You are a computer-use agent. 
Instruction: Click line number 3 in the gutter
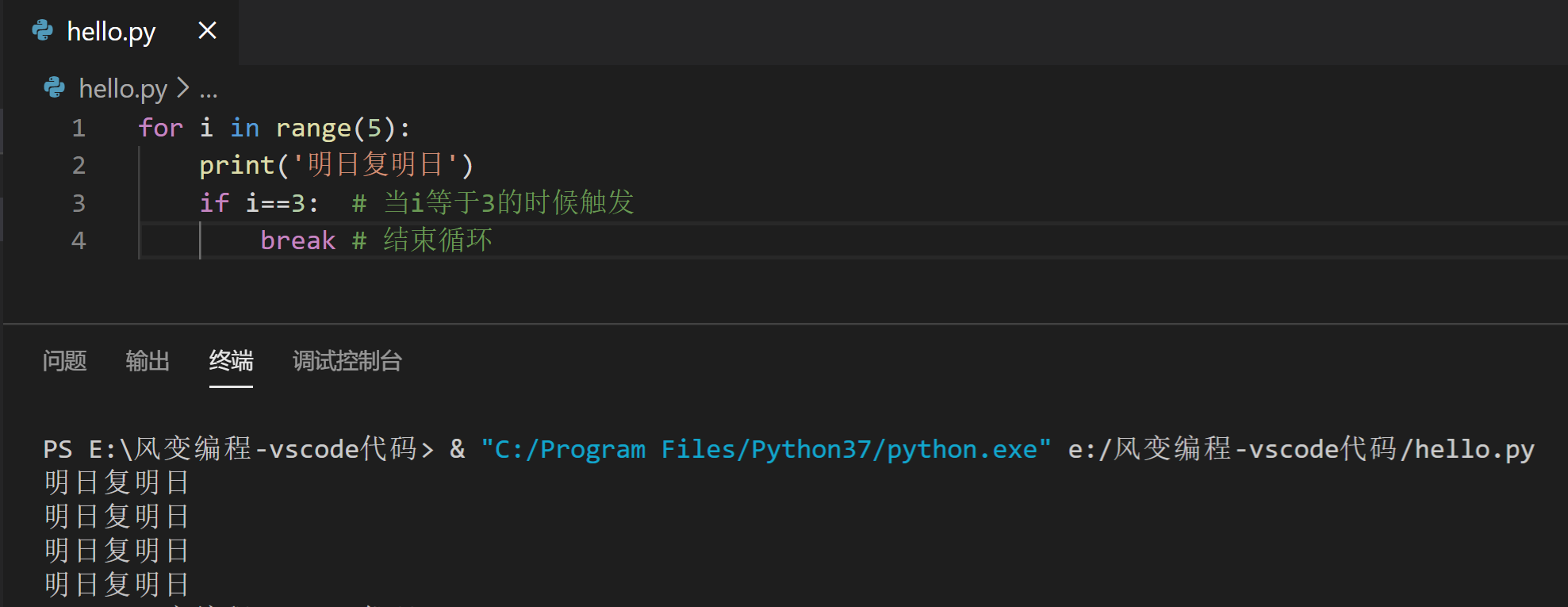tap(79, 203)
